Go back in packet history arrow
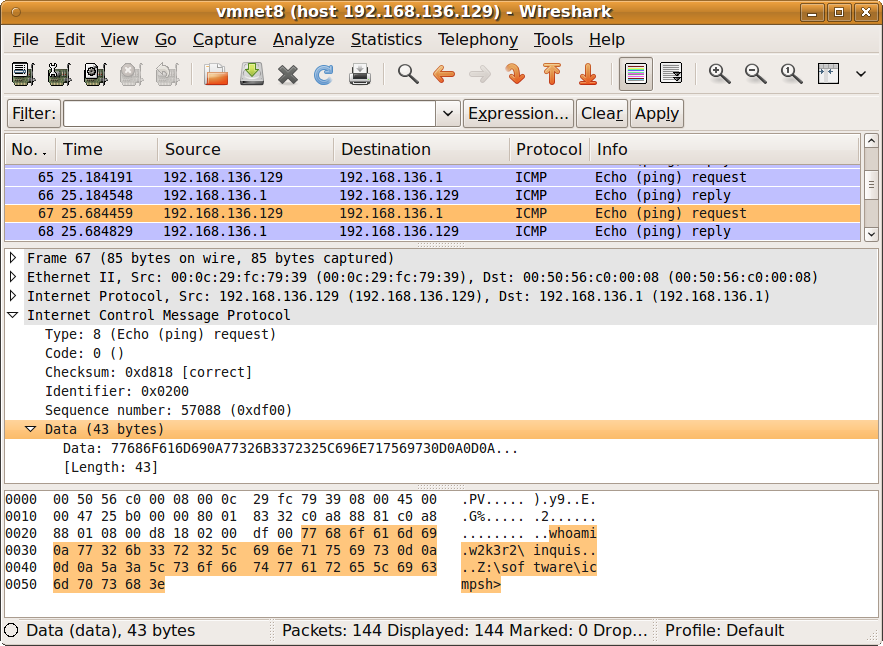883x646 pixels. coord(444,74)
